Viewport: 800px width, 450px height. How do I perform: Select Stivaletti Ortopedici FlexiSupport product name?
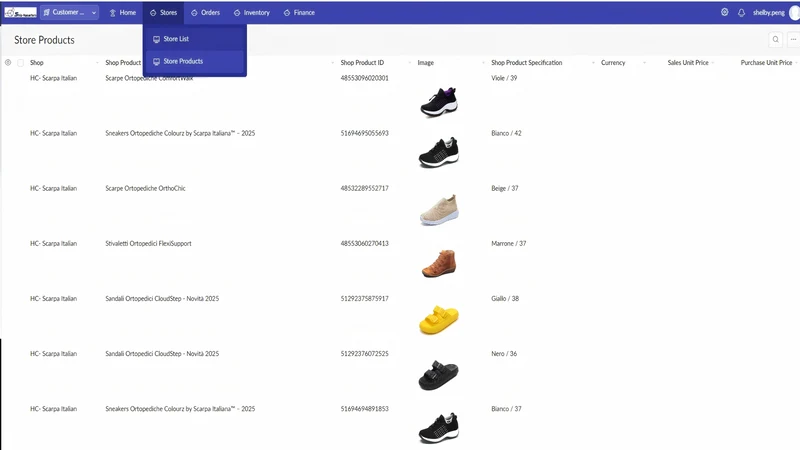tap(148, 243)
